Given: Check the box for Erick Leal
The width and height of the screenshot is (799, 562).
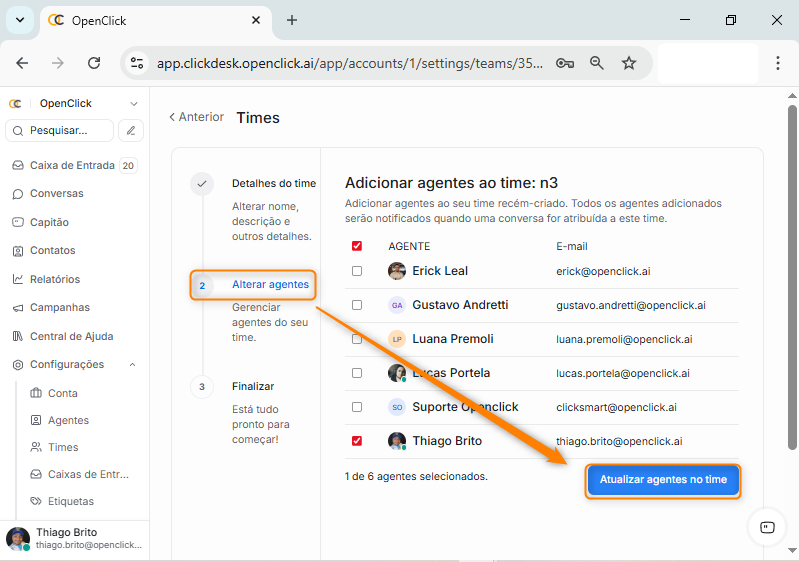Looking at the screenshot, I should 357,271.
